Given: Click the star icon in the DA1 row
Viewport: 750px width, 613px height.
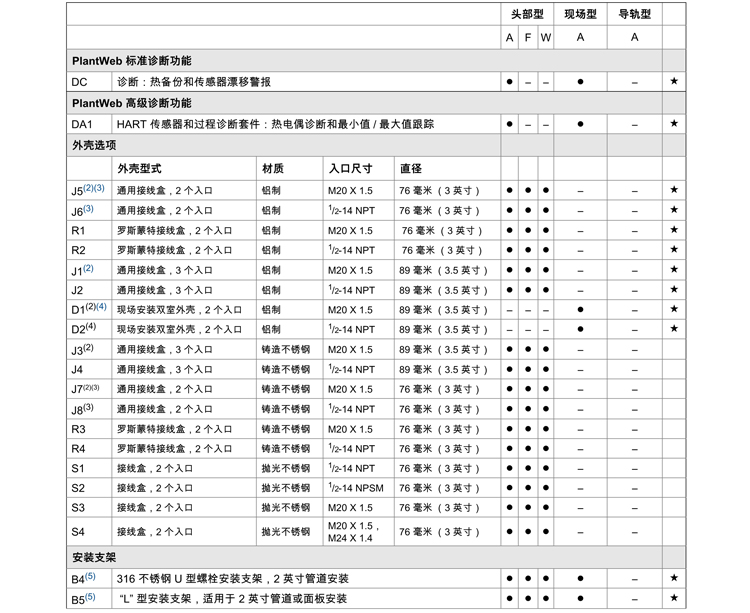Looking at the screenshot, I should (674, 124).
